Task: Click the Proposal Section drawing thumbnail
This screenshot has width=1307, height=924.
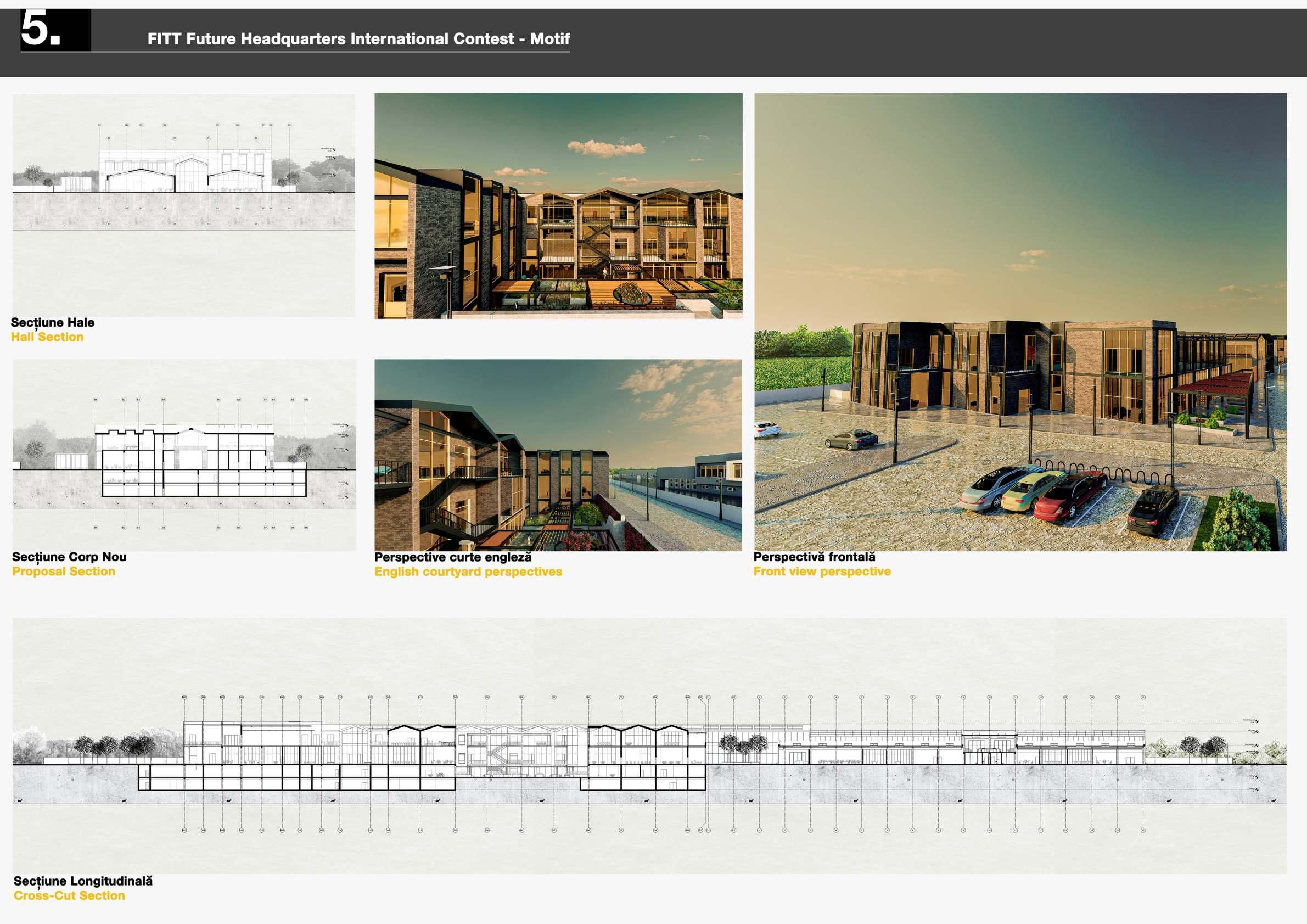Action: tap(183, 455)
